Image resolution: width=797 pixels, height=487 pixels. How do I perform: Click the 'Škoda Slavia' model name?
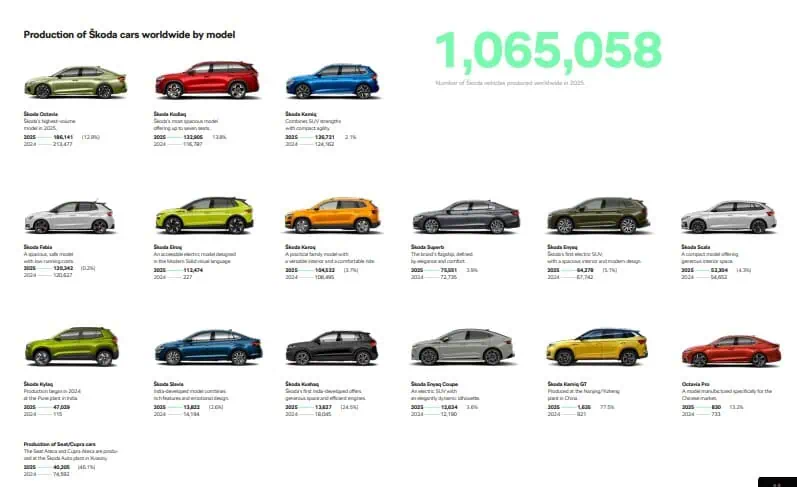click(x=169, y=384)
